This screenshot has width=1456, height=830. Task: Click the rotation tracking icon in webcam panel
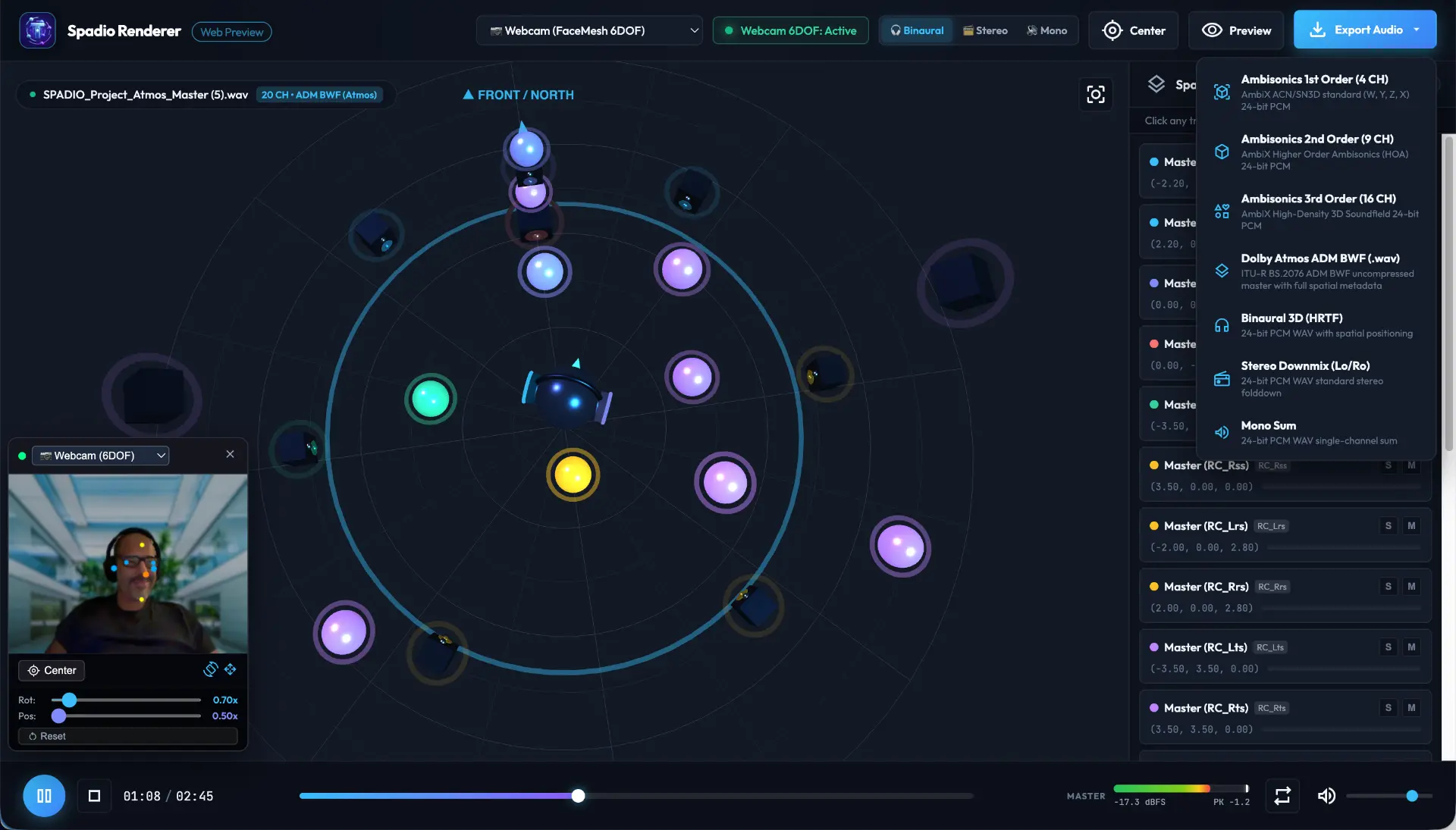click(211, 669)
